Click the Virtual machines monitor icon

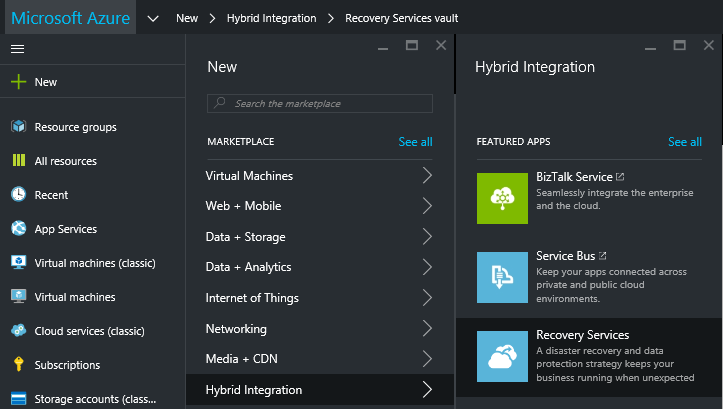coord(18,296)
